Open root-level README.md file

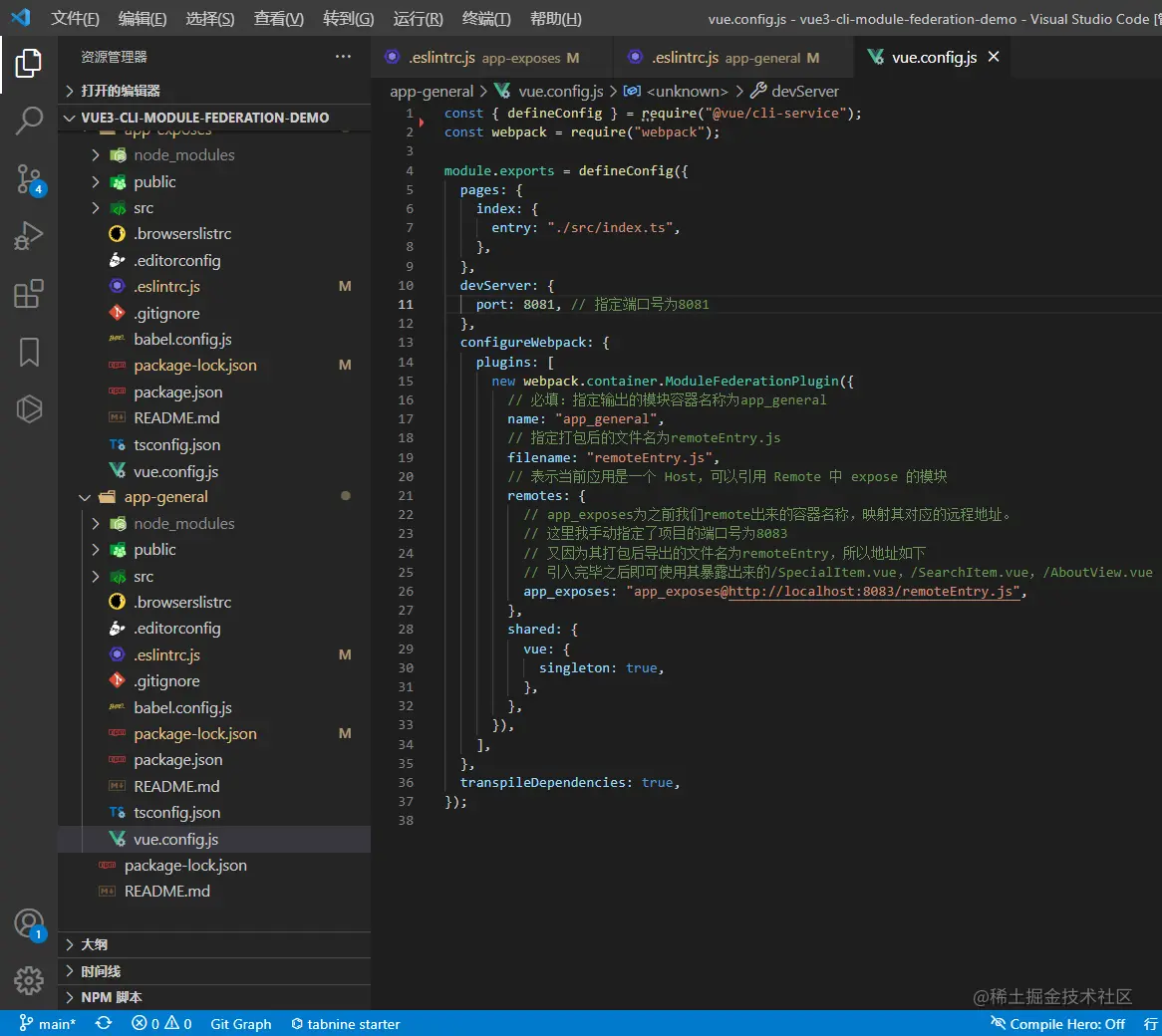pos(214,891)
